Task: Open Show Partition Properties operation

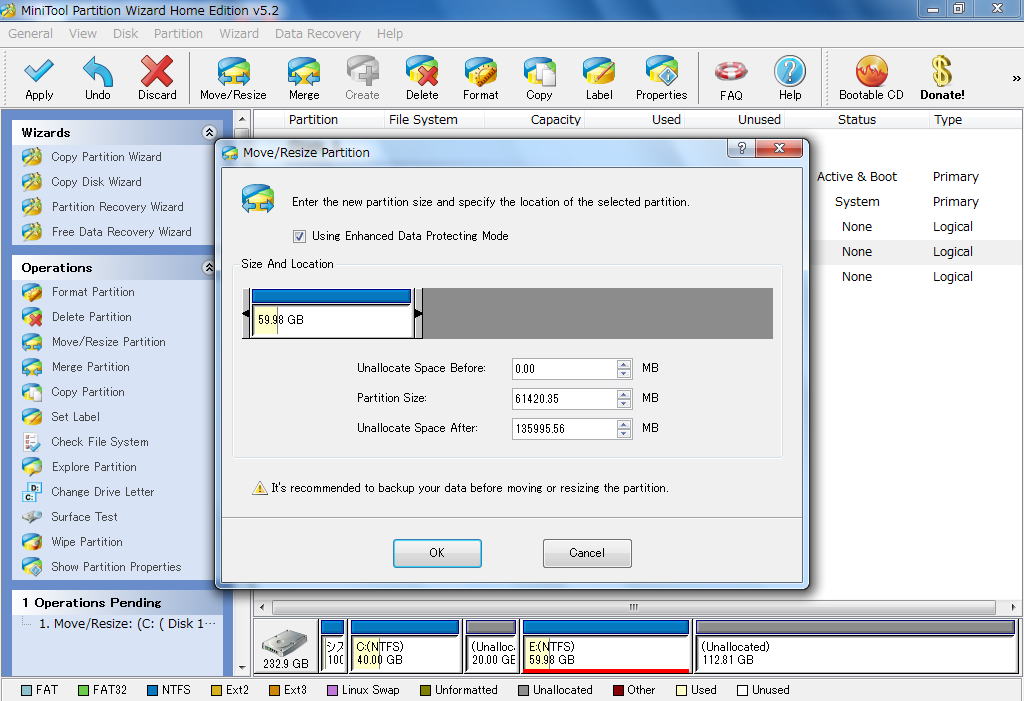Action: [116, 567]
